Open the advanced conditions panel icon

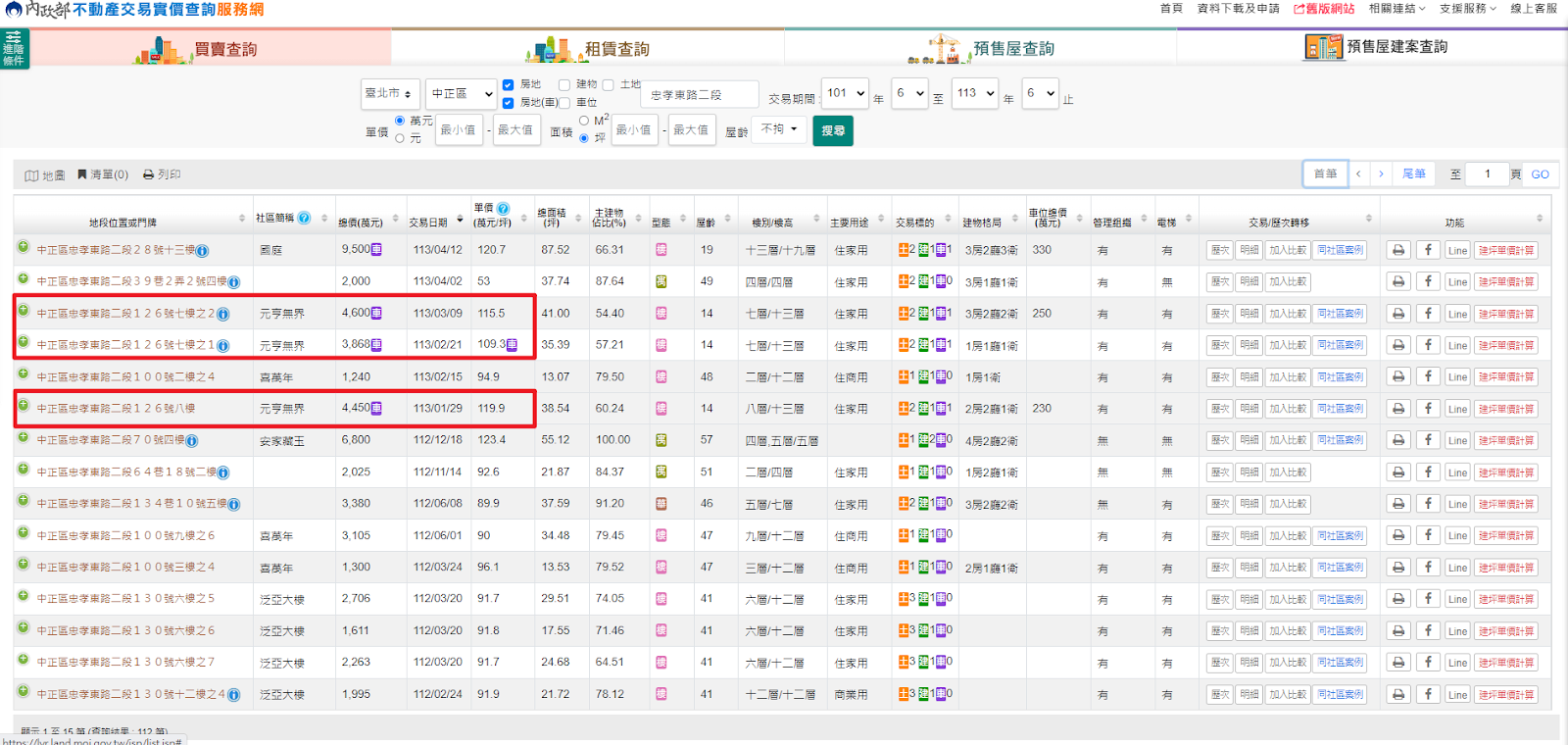tap(15, 49)
